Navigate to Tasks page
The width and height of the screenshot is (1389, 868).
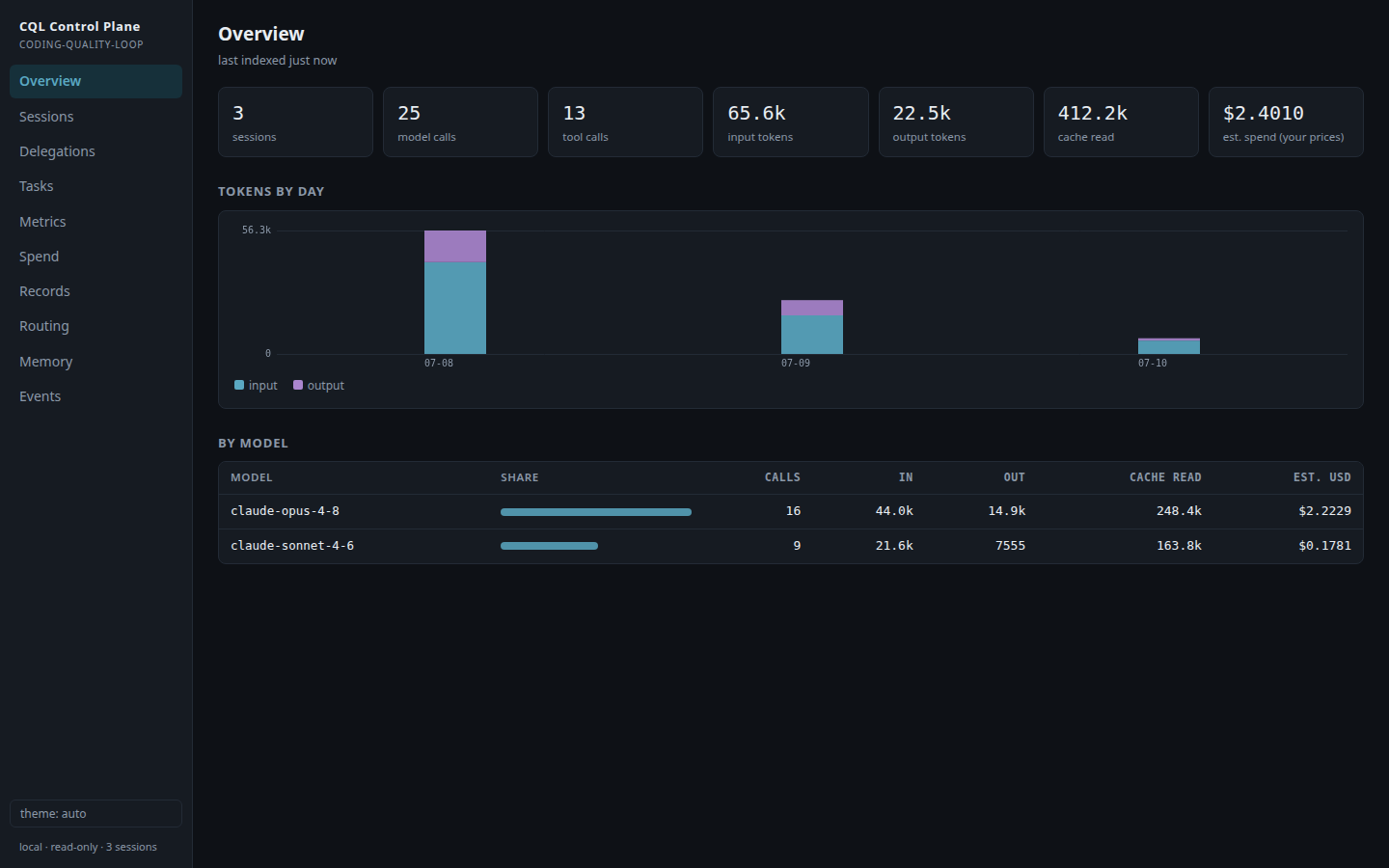[x=95, y=186]
